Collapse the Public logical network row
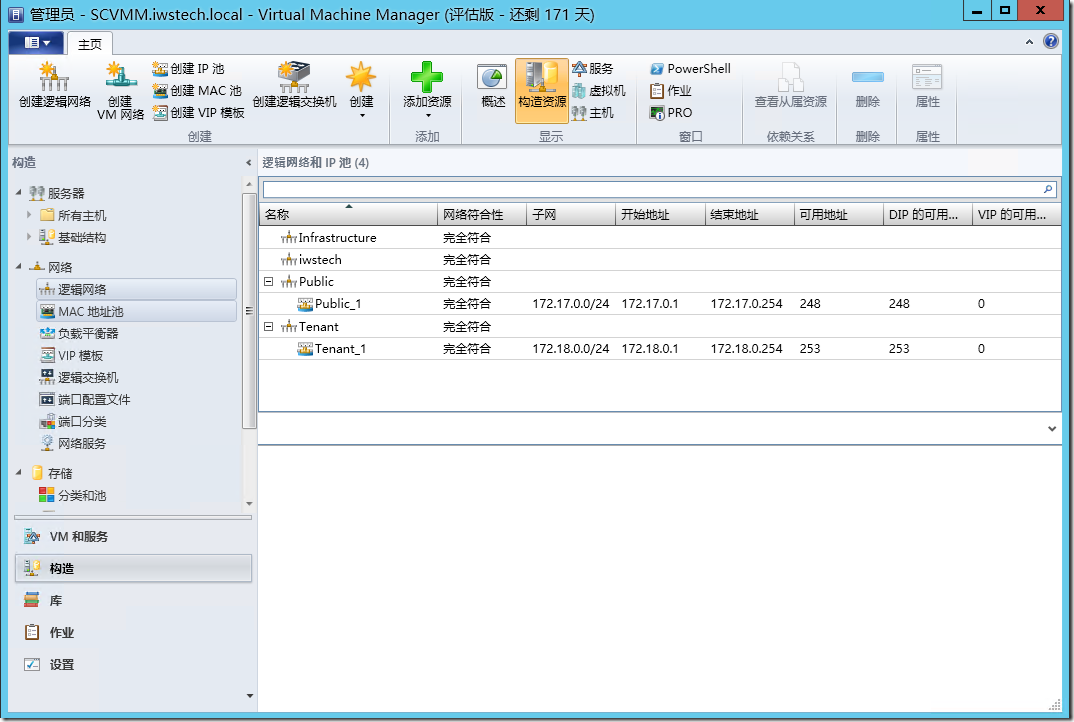Image resolution: width=1074 pixels, height=722 pixels. pos(268,282)
